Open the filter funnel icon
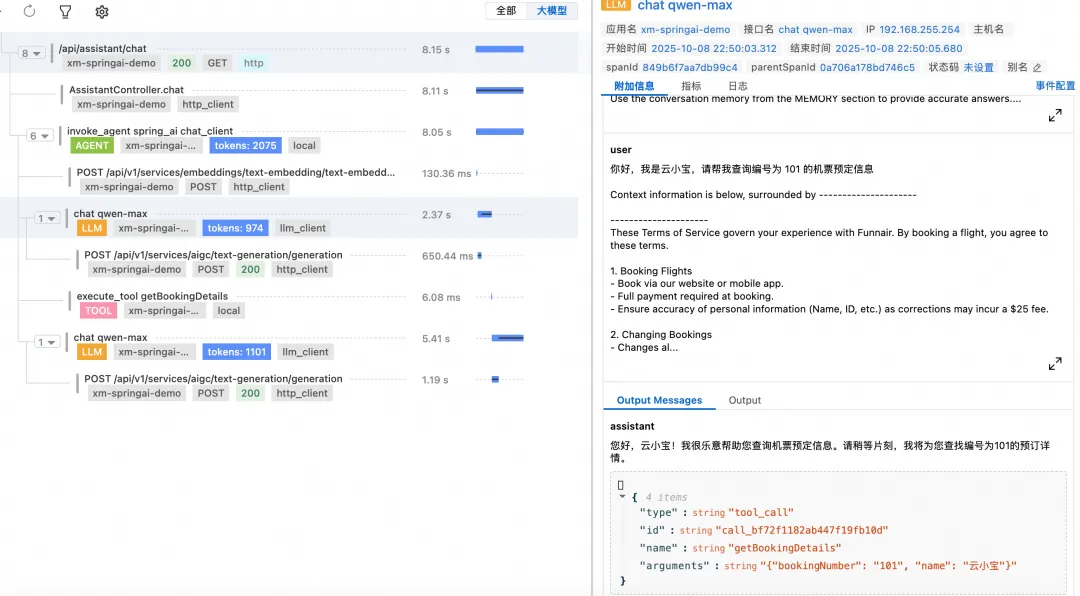Viewport: 1080px width, 596px height. pyautogui.click(x=67, y=12)
